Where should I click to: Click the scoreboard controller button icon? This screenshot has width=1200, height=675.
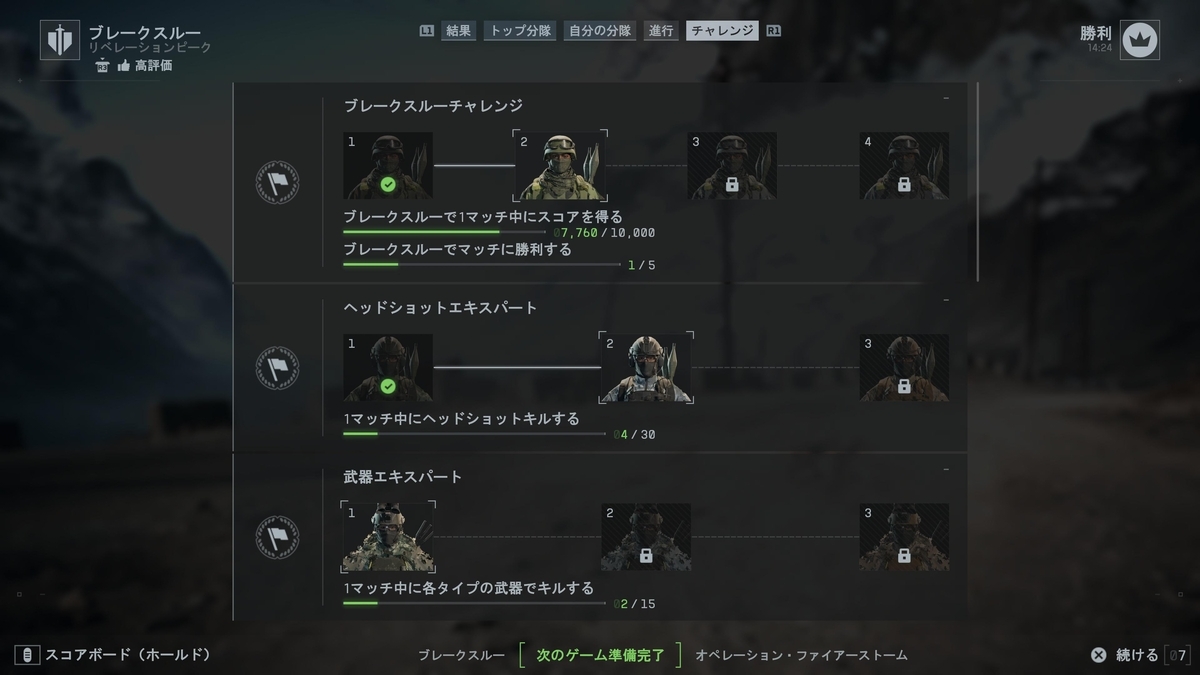(x=27, y=655)
